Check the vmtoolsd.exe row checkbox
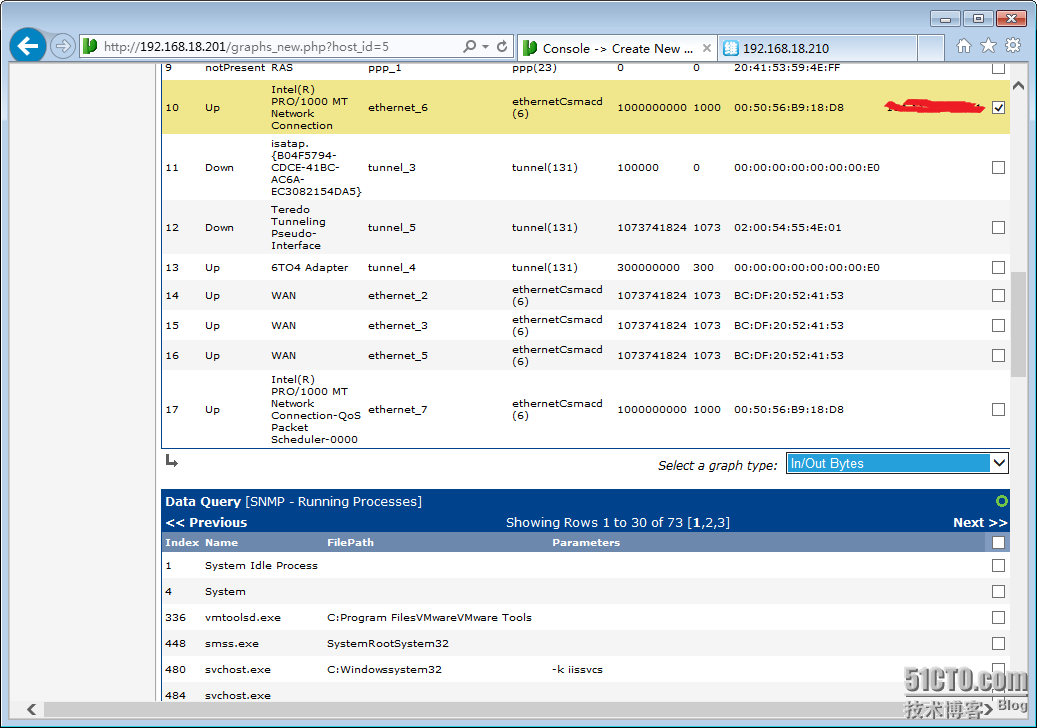Viewport: 1037px width, 728px height. (999, 618)
